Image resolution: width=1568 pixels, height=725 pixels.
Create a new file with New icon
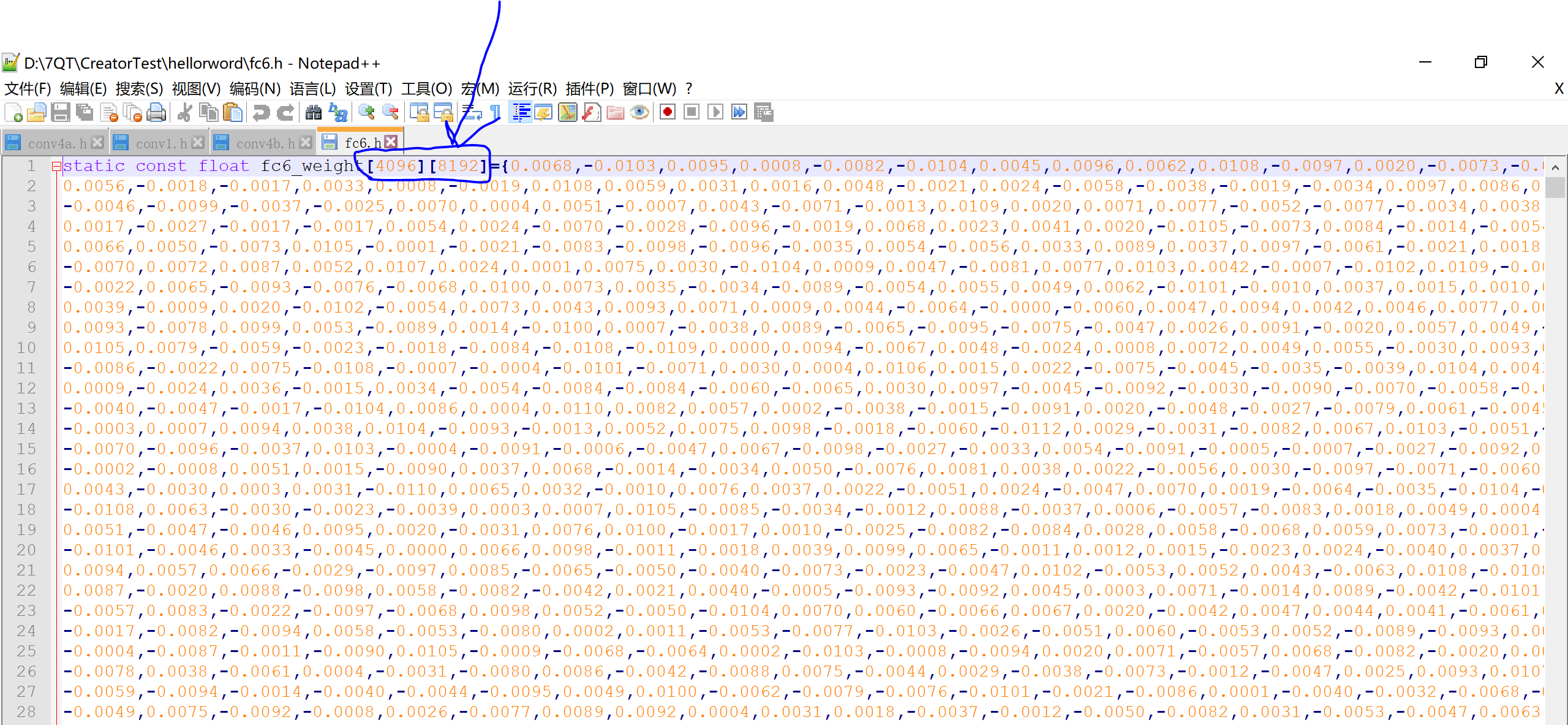[13, 113]
